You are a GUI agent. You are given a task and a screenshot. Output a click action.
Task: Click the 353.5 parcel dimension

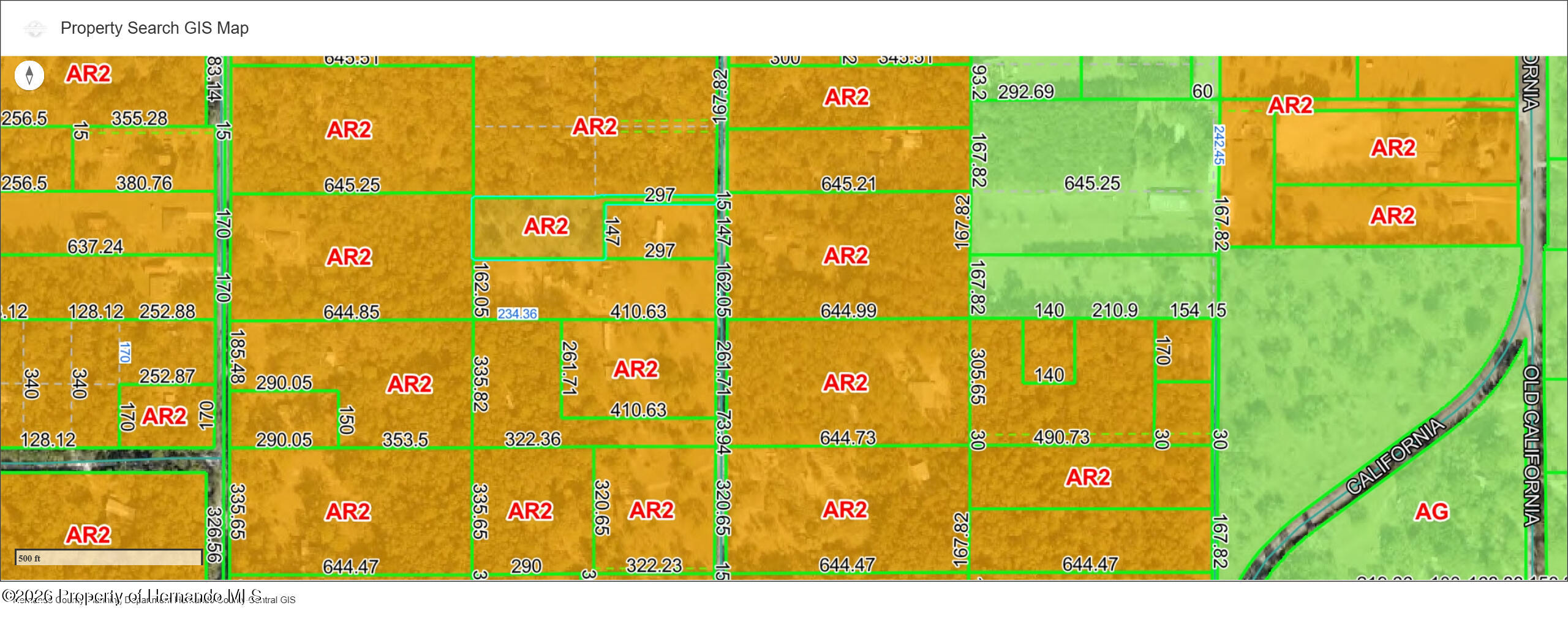coord(405,439)
